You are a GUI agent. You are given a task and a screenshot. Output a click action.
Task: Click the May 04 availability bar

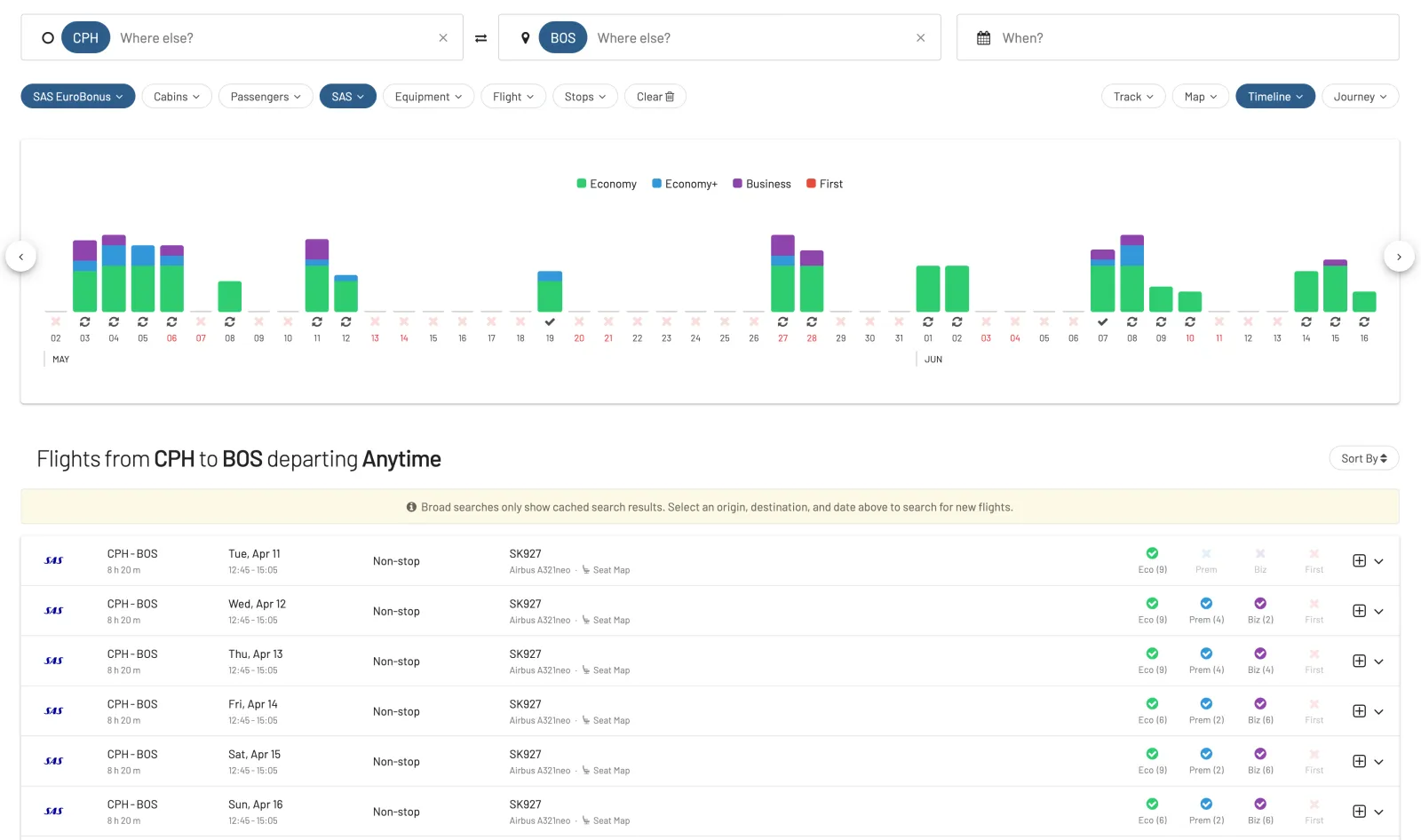114,273
